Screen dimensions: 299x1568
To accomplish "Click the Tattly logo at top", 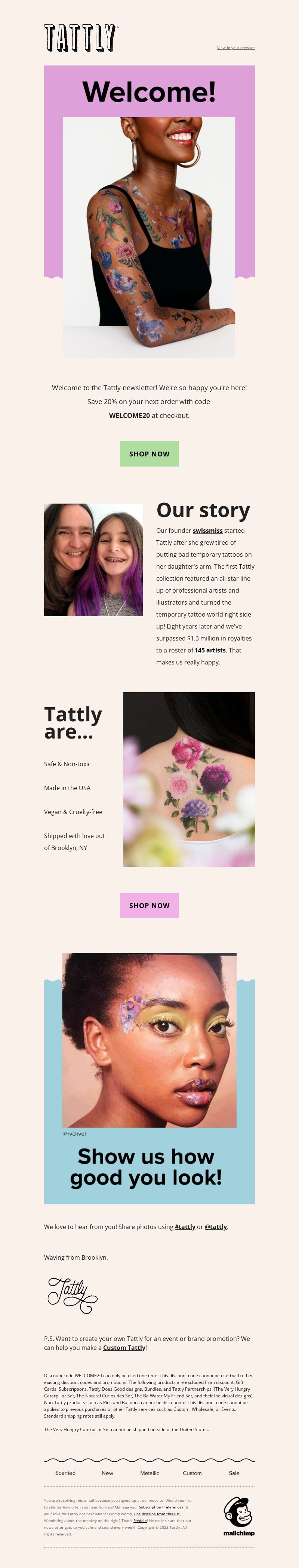I will point(81,38).
